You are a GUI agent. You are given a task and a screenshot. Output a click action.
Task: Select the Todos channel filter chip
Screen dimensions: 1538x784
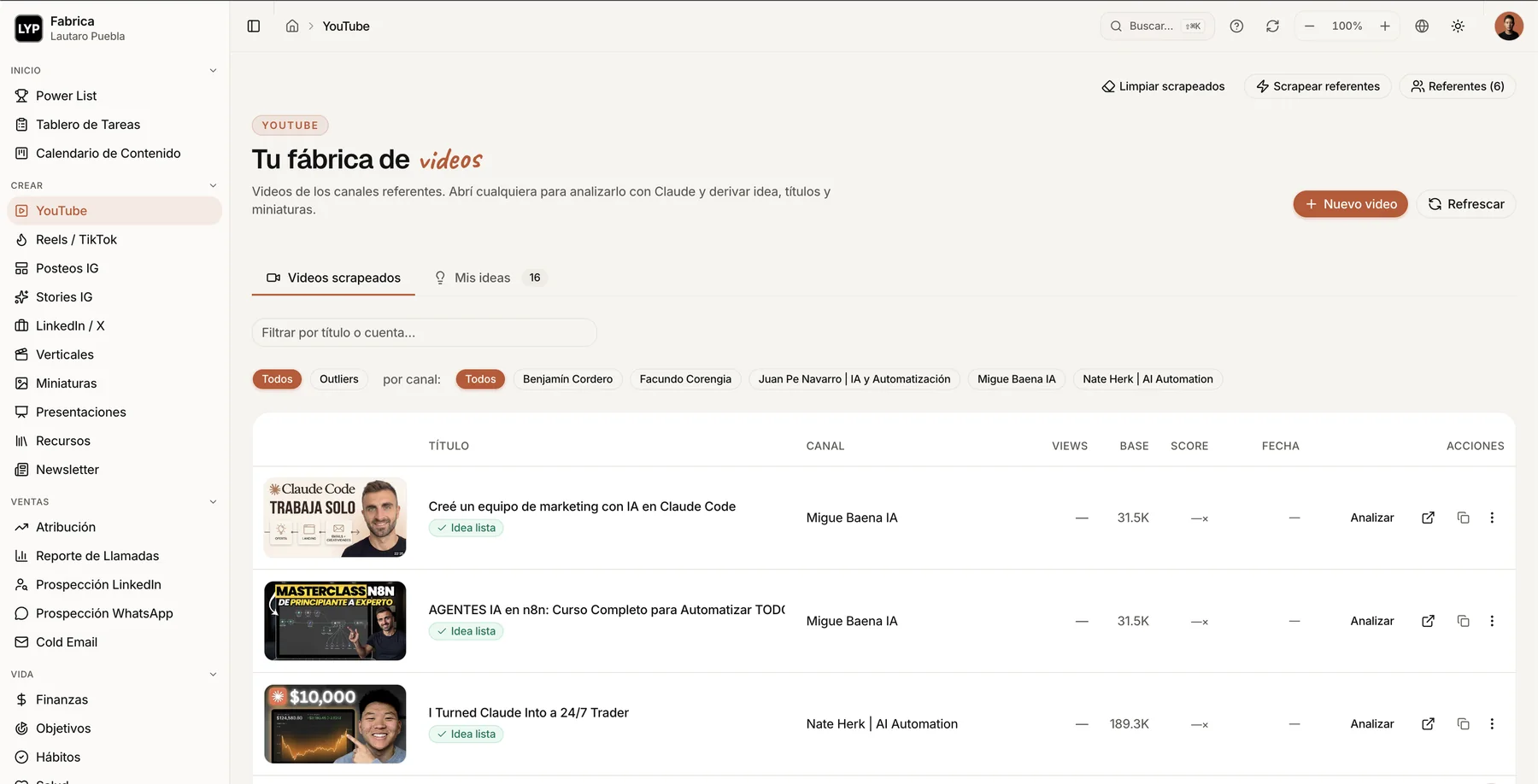pyautogui.click(x=480, y=379)
